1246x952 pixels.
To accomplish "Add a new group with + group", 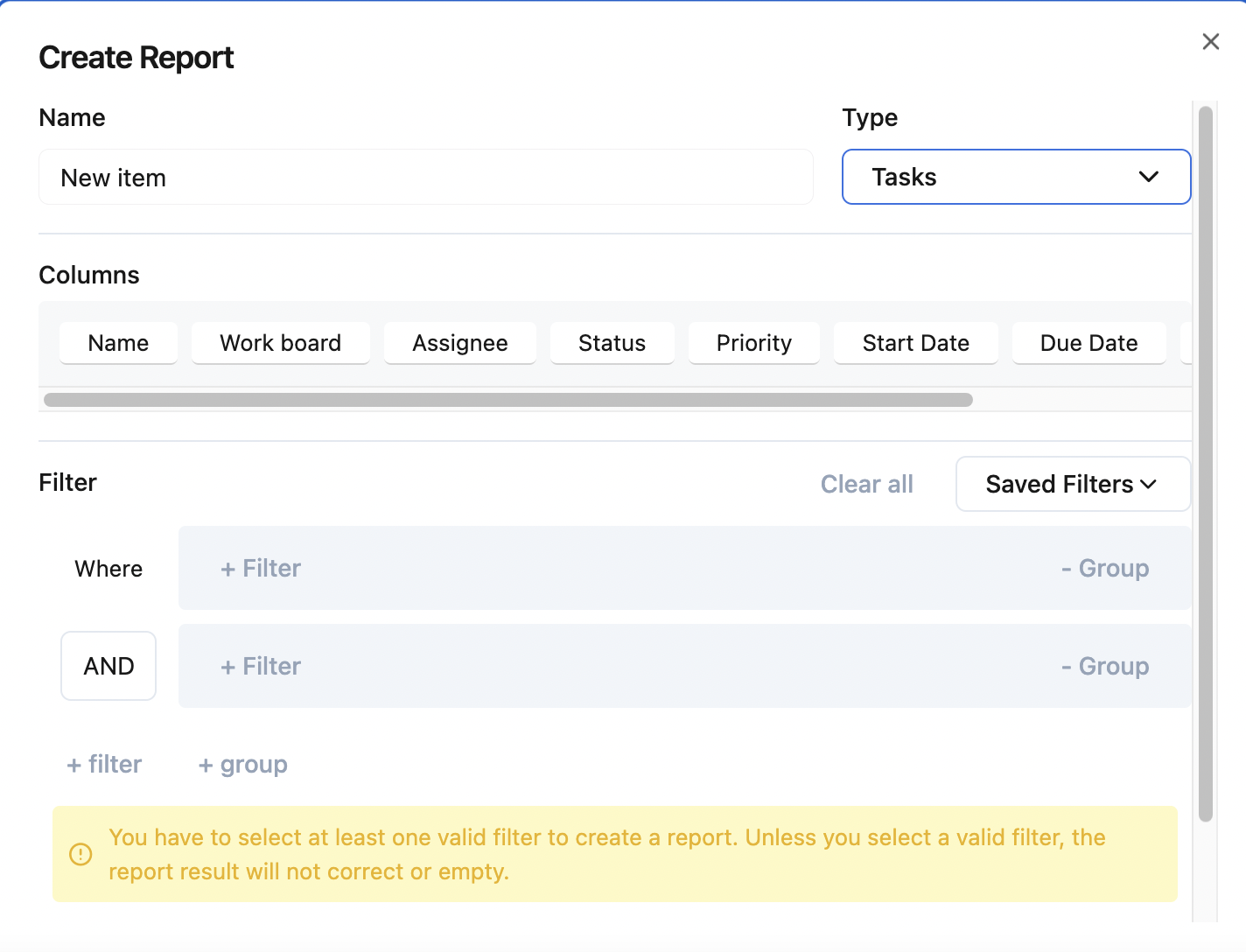I will coord(241,764).
